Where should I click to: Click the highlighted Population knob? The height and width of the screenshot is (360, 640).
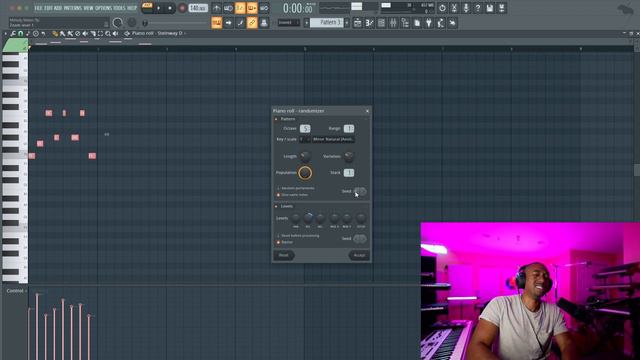(x=305, y=173)
